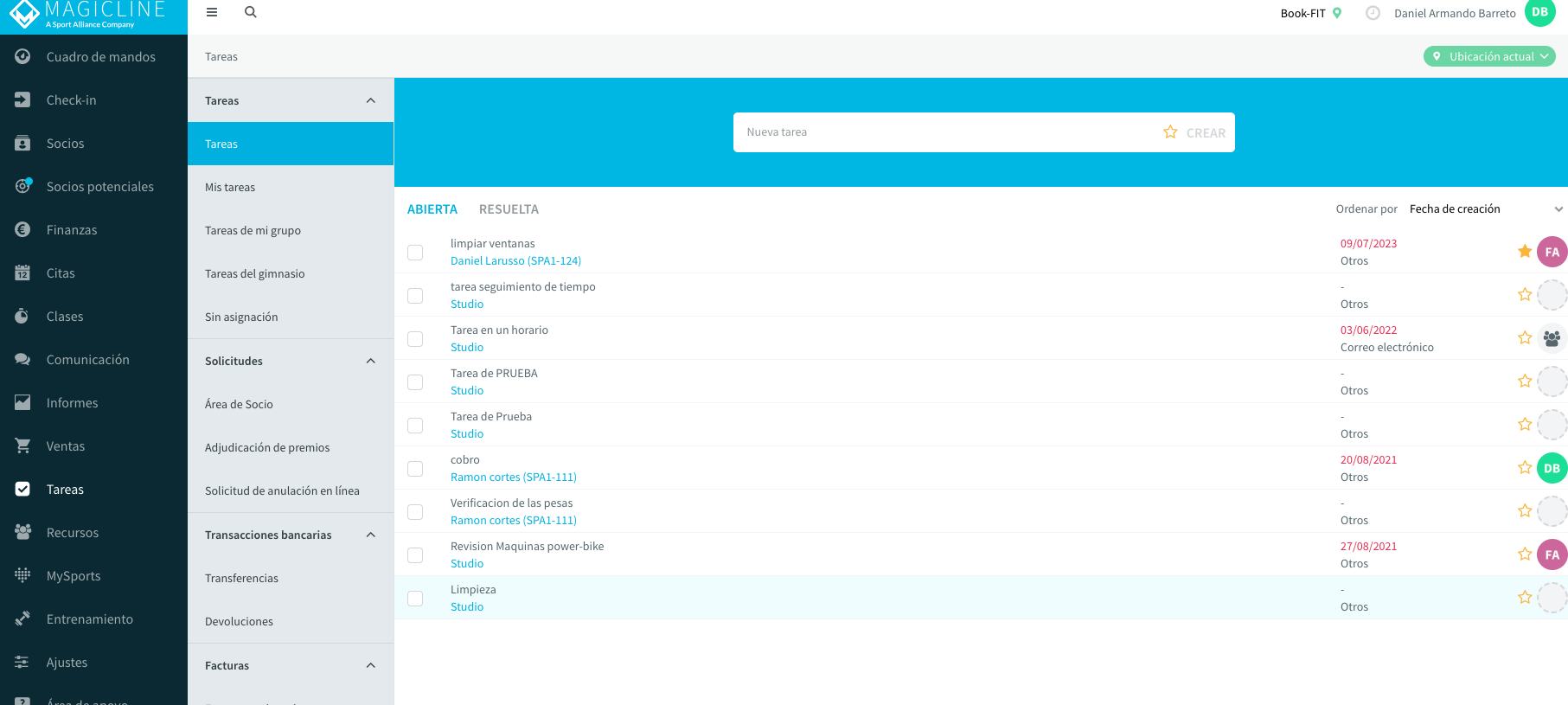The image size is (1568, 705).
Task: Click the CREAR button
Action: (x=1206, y=132)
